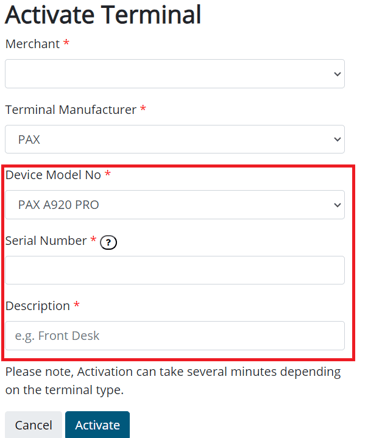This screenshot has height=438, width=368.
Task: Click the red asterisk next to Merchant
Action: tap(66, 42)
